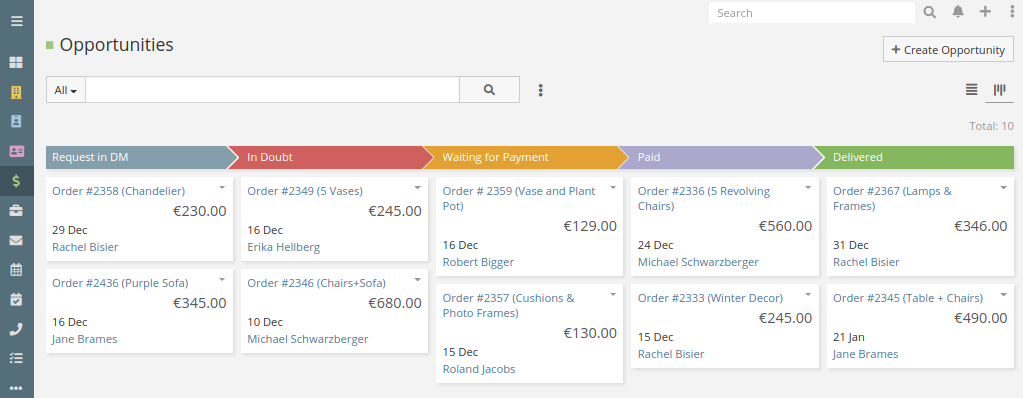Show more sidebar items via ellipsis icon
The height and width of the screenshot is (398, 1023).
click(x=16, y=388)
